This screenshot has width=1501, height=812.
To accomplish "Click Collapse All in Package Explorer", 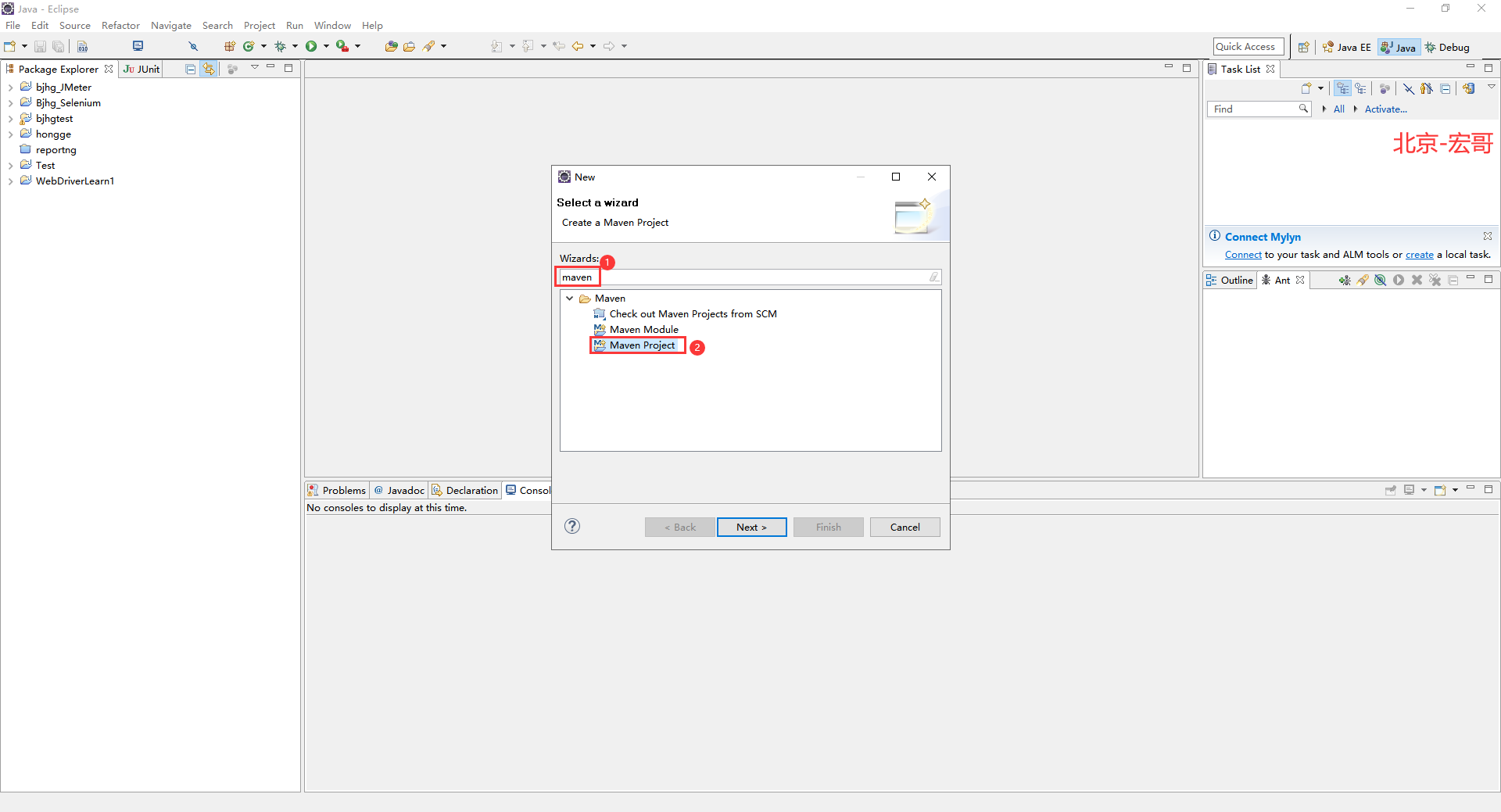I will click(190, 69).
